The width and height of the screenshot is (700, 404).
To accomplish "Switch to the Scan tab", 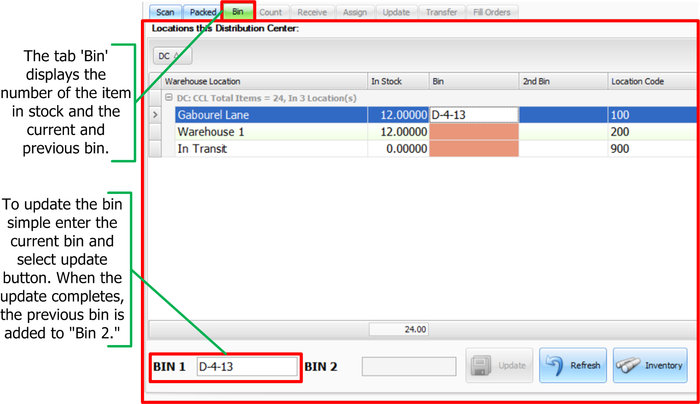I will coord(165,12).
